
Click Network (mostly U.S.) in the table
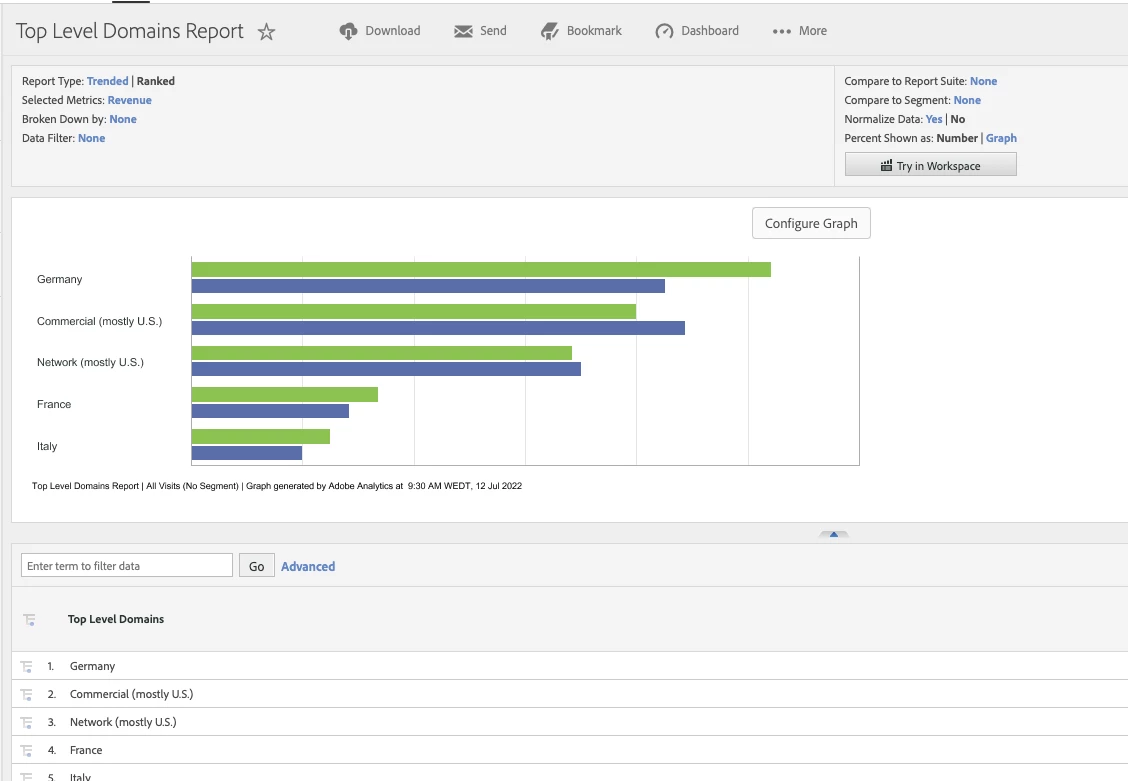[x=123, y=723]
